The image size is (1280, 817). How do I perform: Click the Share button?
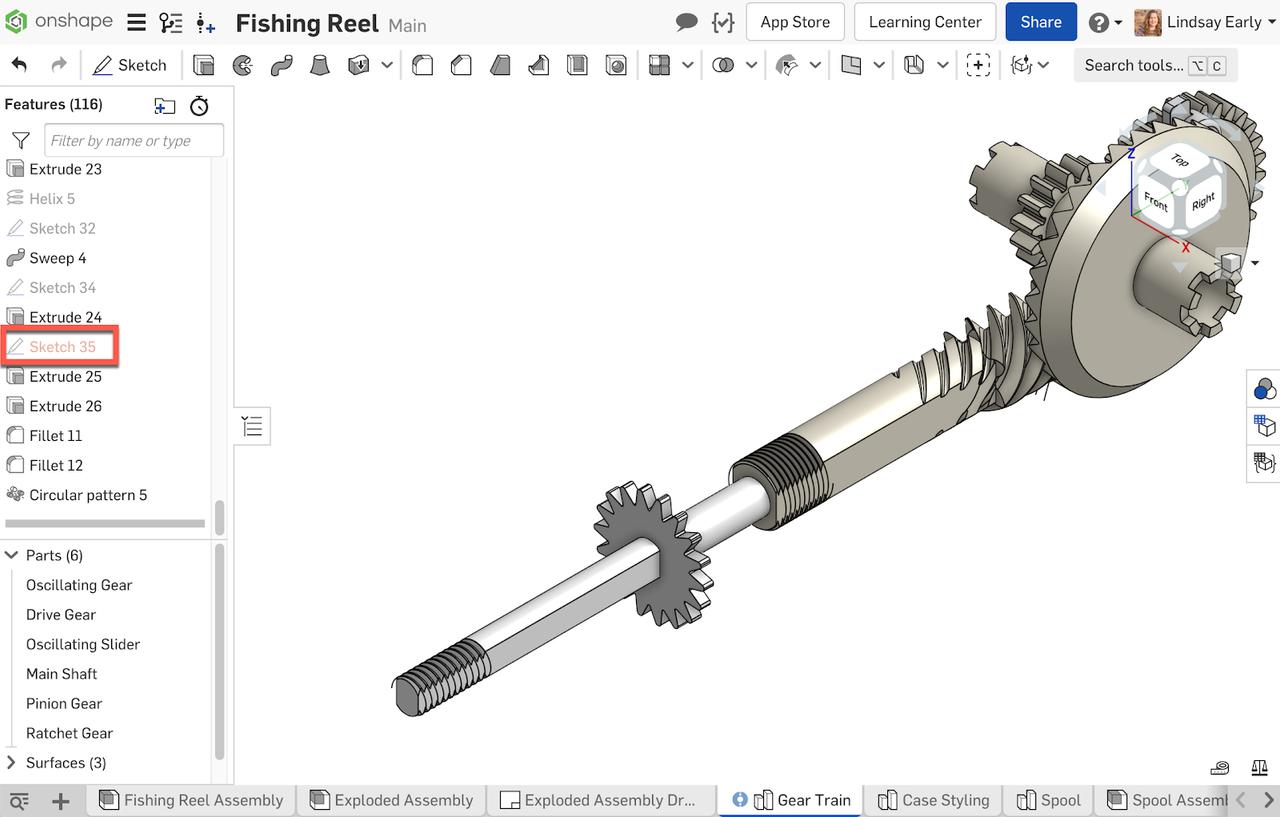click(x=1040, y=21)
